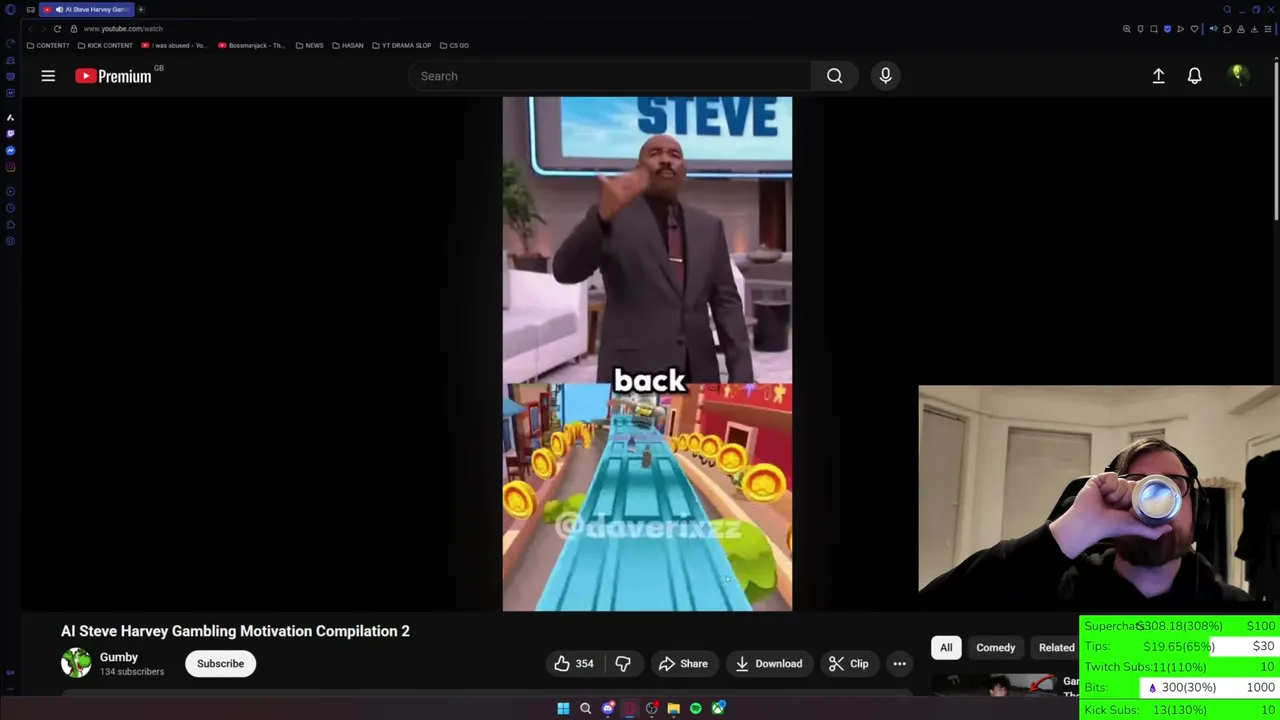Open the notifications bell
This screenshot has height=720, width=1280.
[1194, 76]
